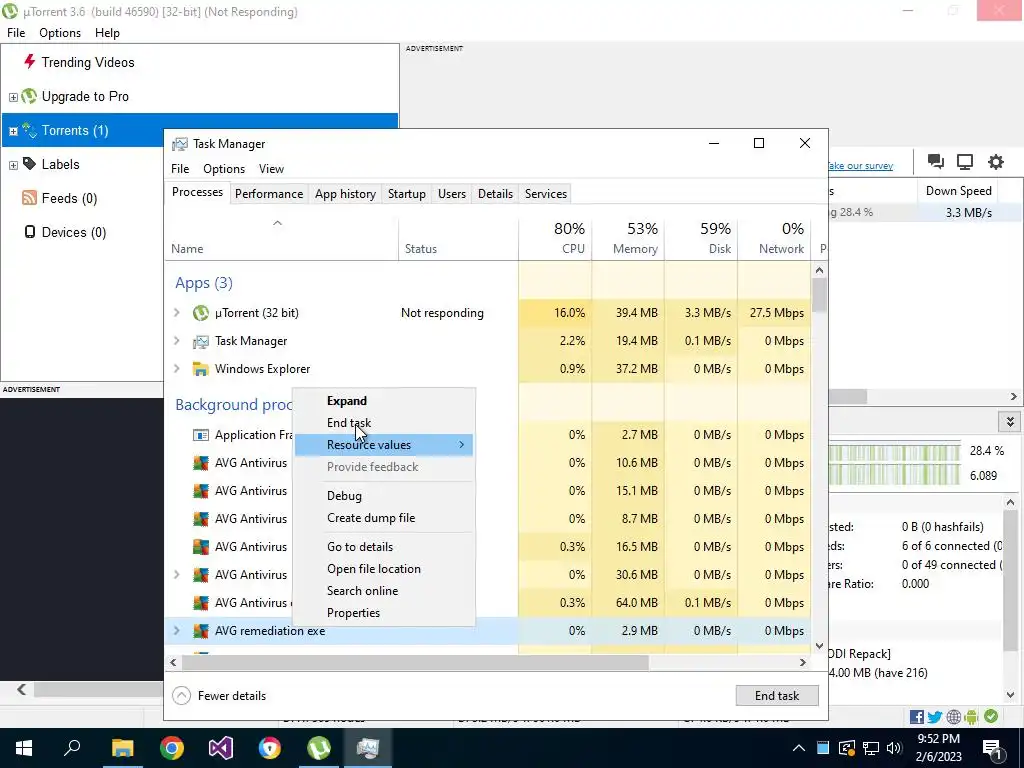Click the volume speaker tray icon
The height and width of the screenshot is (768, 1024).
point(894,748)
